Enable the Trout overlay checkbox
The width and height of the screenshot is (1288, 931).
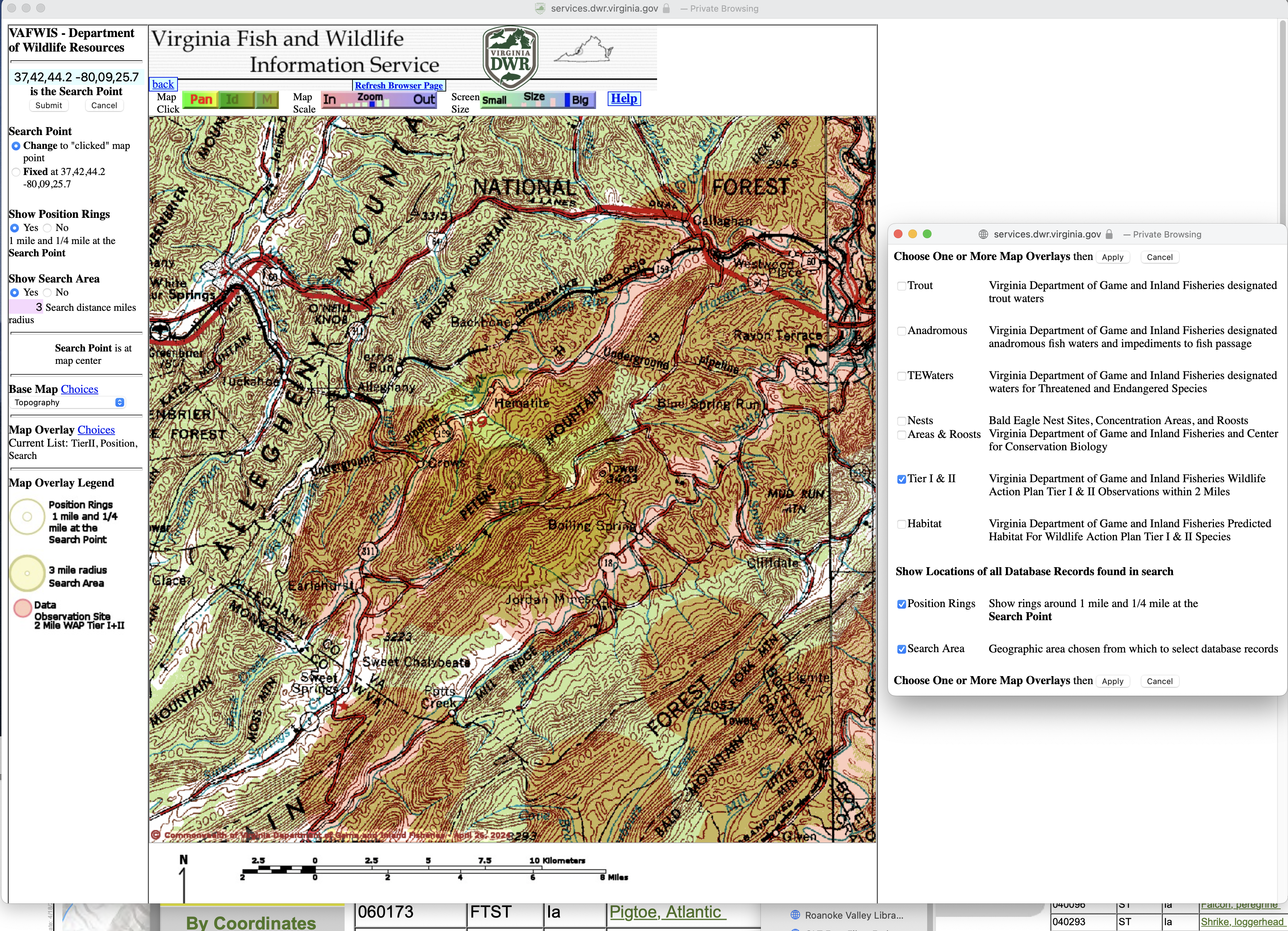[x=901, y=286]
